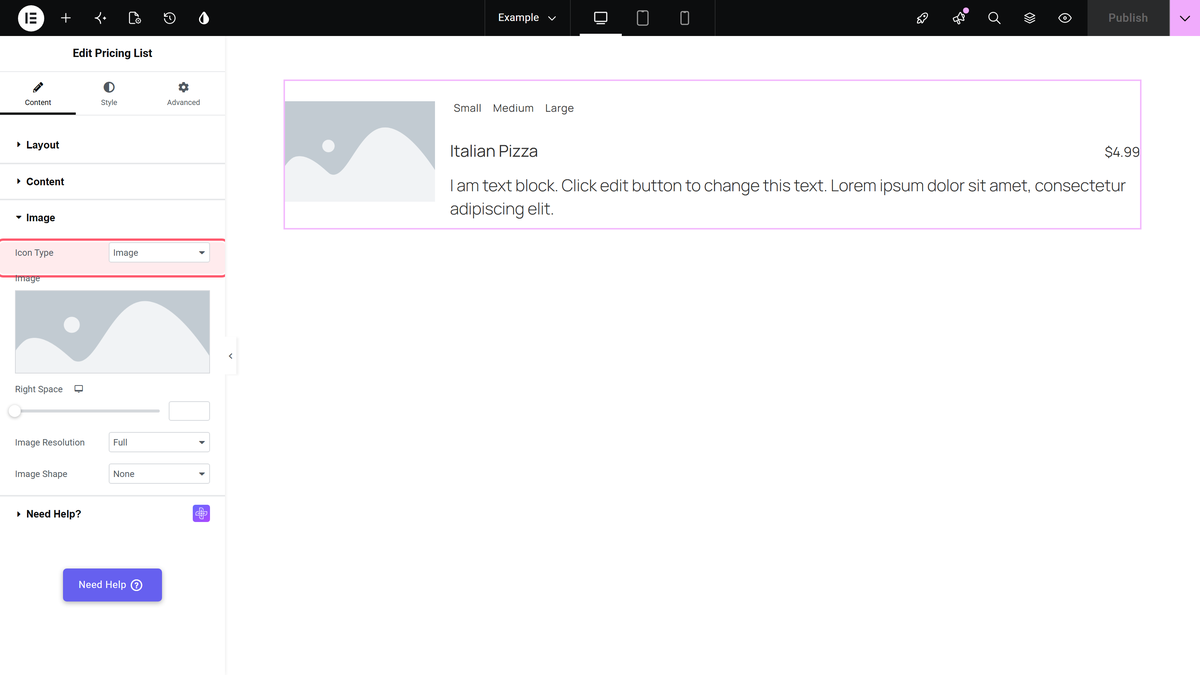Viewport: 1200px width, 675px height.
Task: Add a new element with plus icon
Action: click(x=66, y=18)
